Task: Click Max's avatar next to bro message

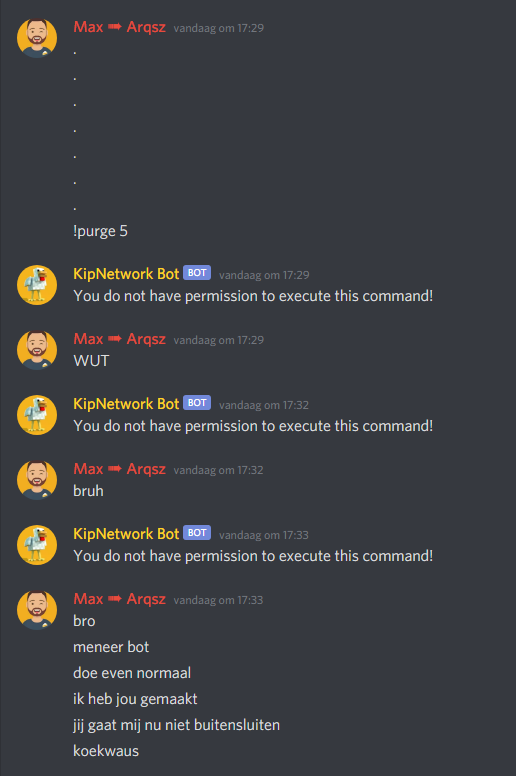Action: pyautogui.click(x=37, y=610)
